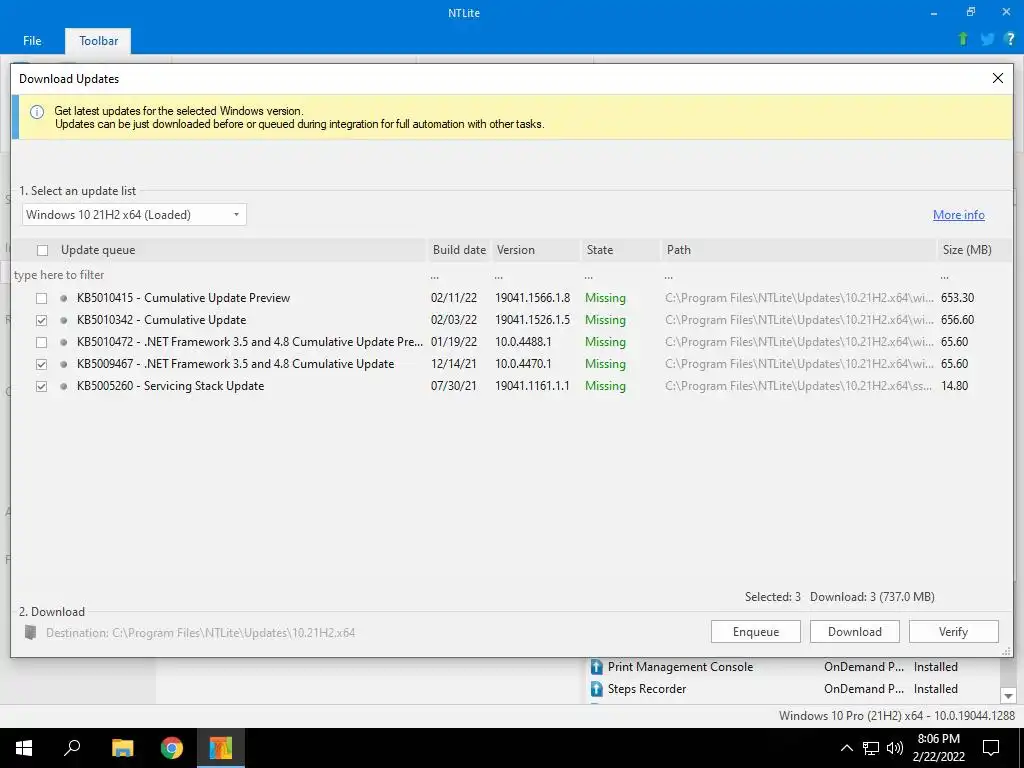Click the Enqueue button

pyautogui.click(x=756, y=632)
